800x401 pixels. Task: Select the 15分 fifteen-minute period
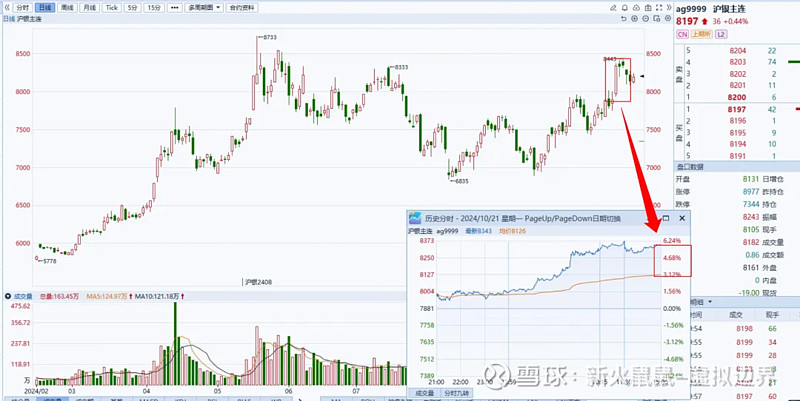(154, 8)
